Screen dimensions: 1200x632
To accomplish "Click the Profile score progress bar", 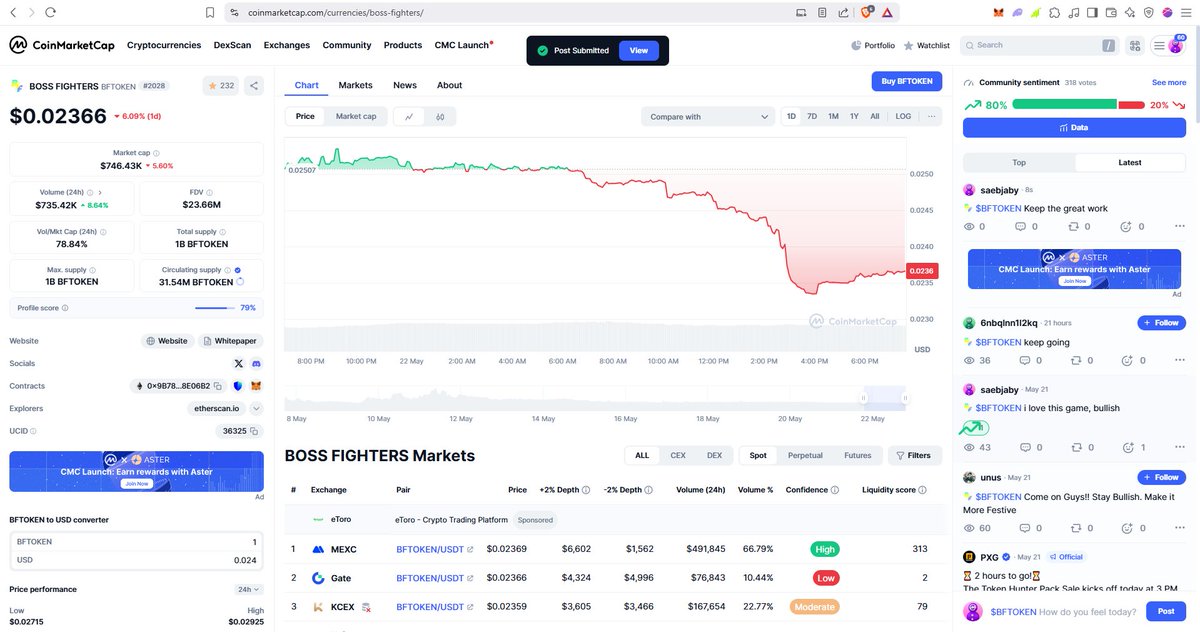I will click(216, 308).
